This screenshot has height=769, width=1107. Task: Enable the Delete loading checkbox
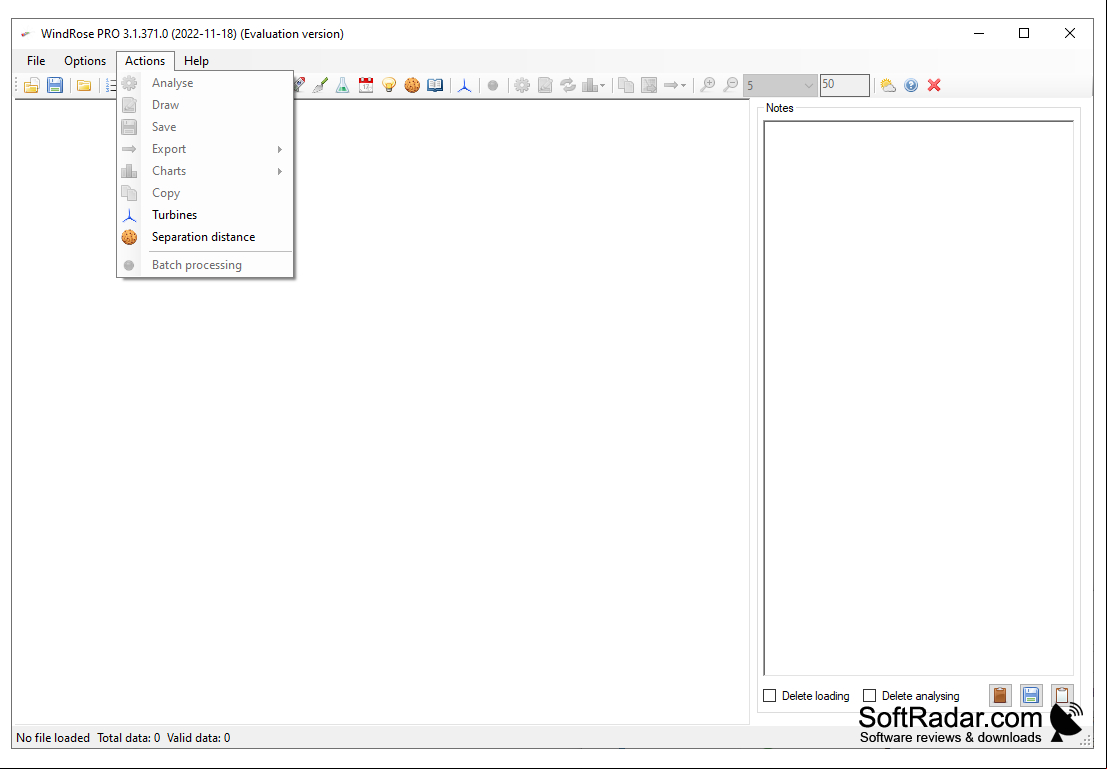point(770,696)
